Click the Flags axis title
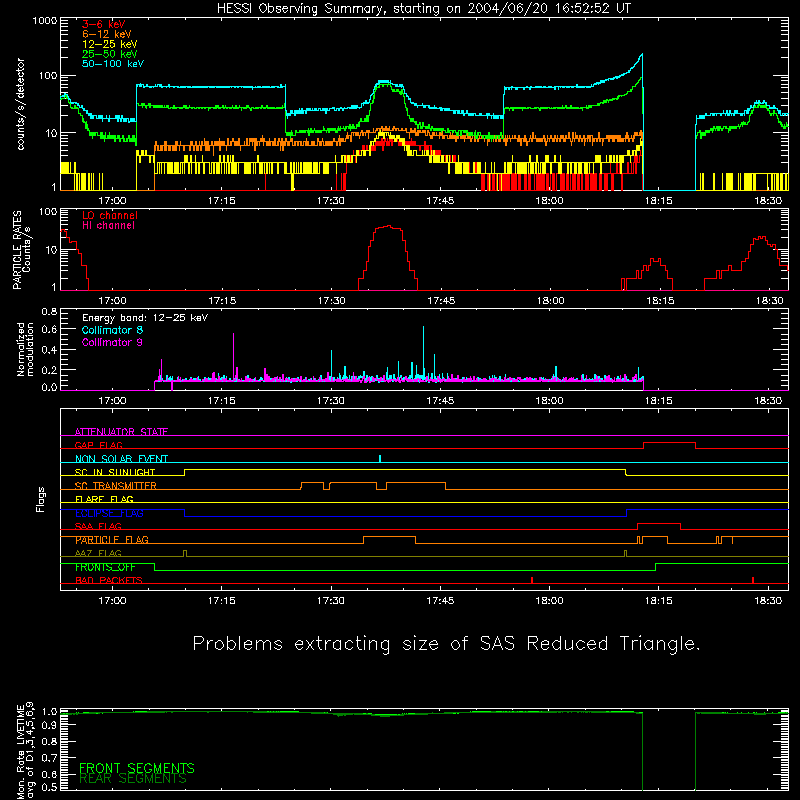The image size is (800, 800). 41,499
